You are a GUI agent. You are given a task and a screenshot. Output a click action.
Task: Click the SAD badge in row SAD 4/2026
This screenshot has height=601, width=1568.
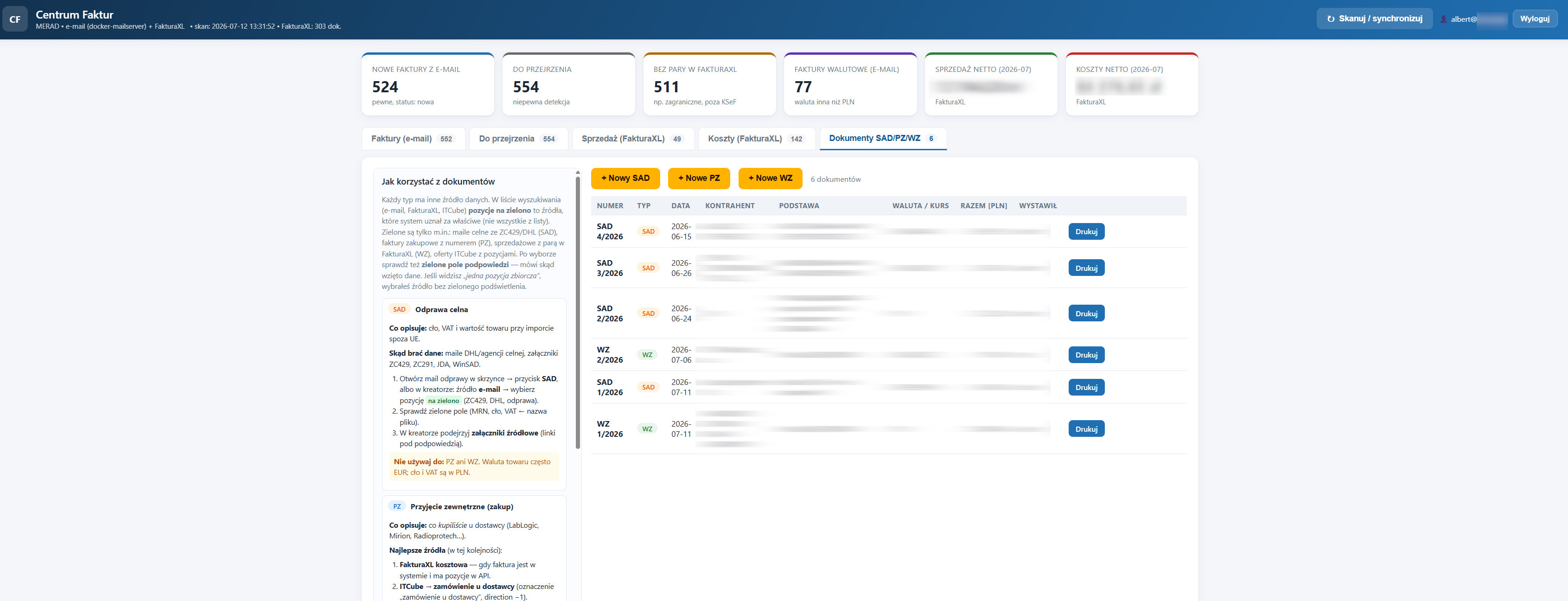(x=648, y=231)
